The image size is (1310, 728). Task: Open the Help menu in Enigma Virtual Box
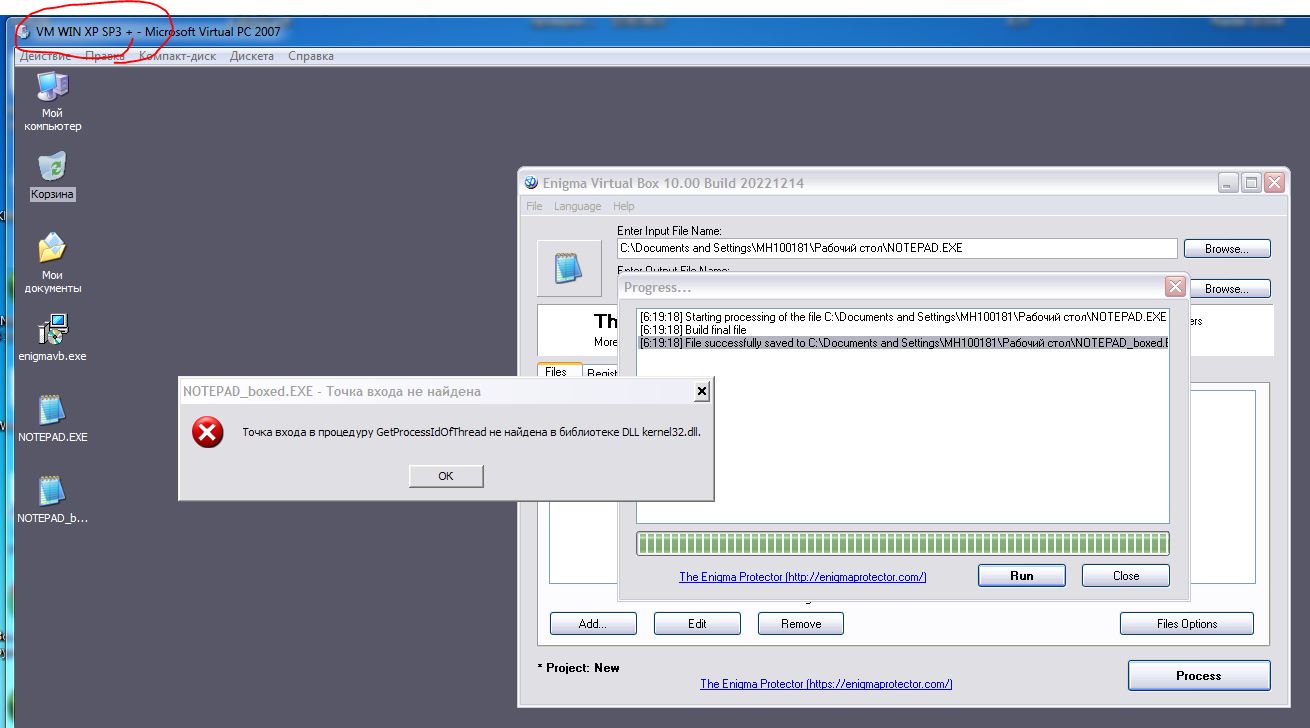click(624, 206)
